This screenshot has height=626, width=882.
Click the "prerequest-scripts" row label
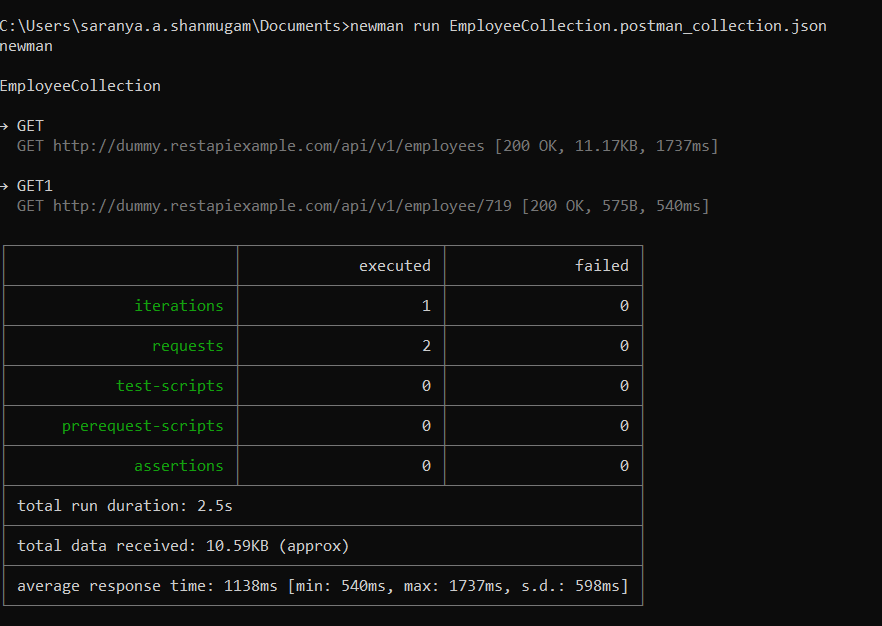coord(143,426)
